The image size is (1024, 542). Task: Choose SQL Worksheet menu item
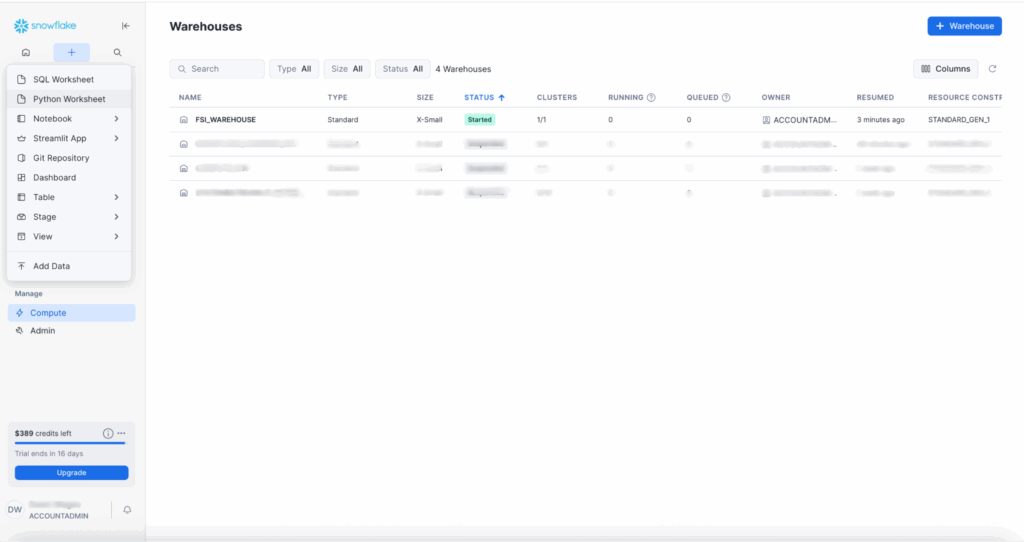63,79
